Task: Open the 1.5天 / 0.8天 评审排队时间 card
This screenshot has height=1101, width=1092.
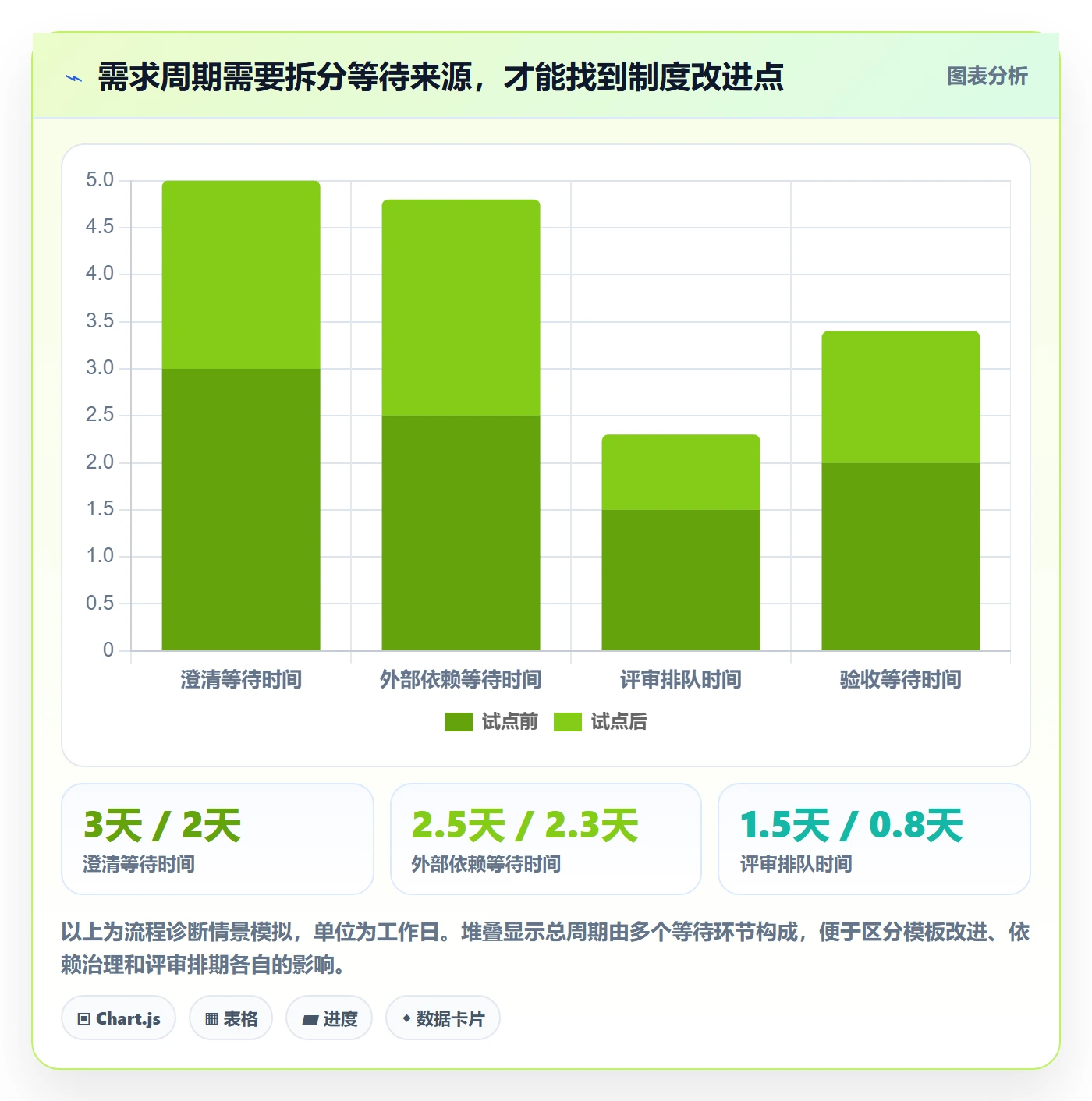Action: pos(874,839)
